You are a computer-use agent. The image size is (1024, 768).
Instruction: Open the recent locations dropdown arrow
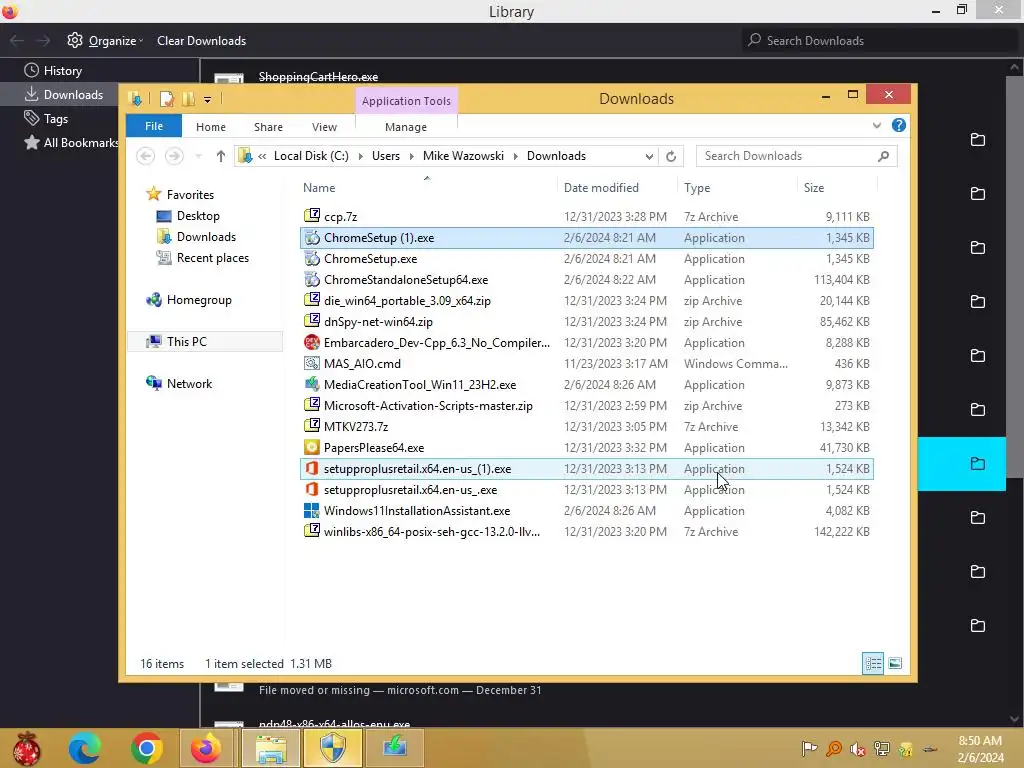coord(199,156)
